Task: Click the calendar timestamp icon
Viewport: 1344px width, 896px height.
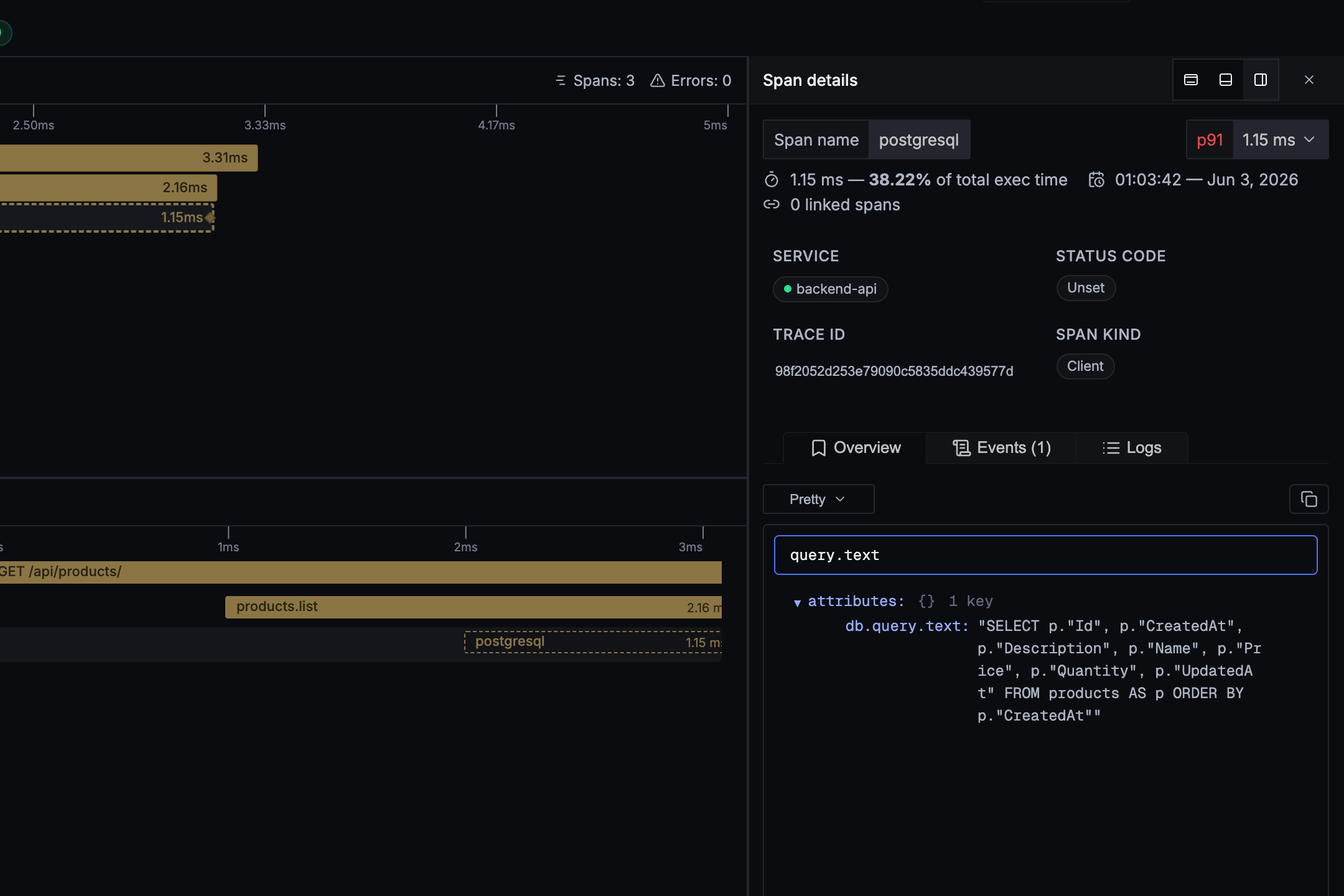Action: [x=1096, y=180]
